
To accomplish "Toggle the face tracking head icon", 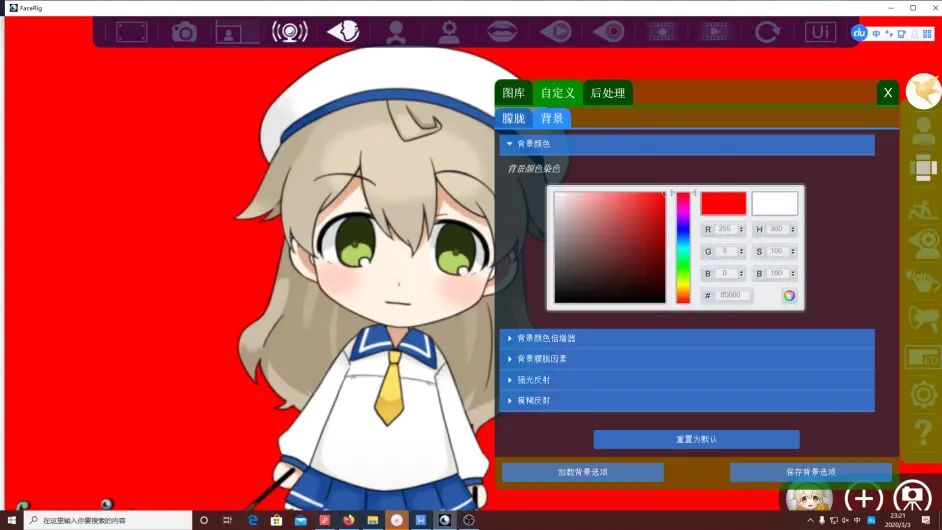I will click(x=343, y=31).
